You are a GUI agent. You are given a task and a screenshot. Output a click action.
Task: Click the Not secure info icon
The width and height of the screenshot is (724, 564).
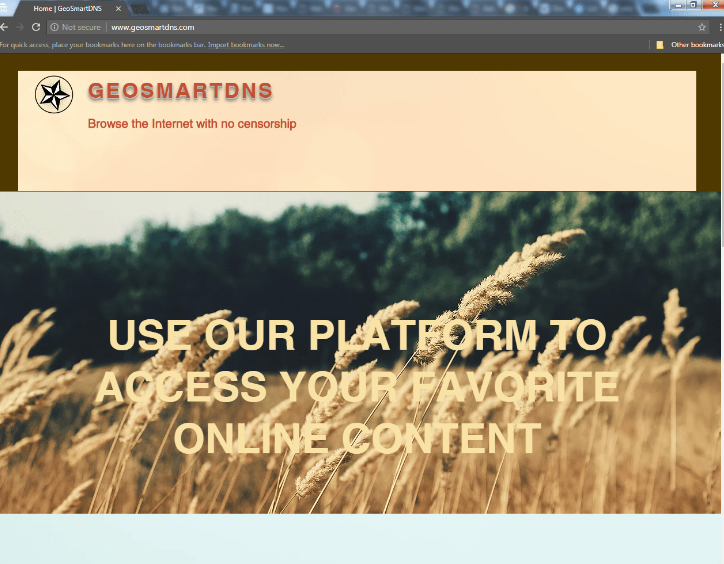coord(55,27)
